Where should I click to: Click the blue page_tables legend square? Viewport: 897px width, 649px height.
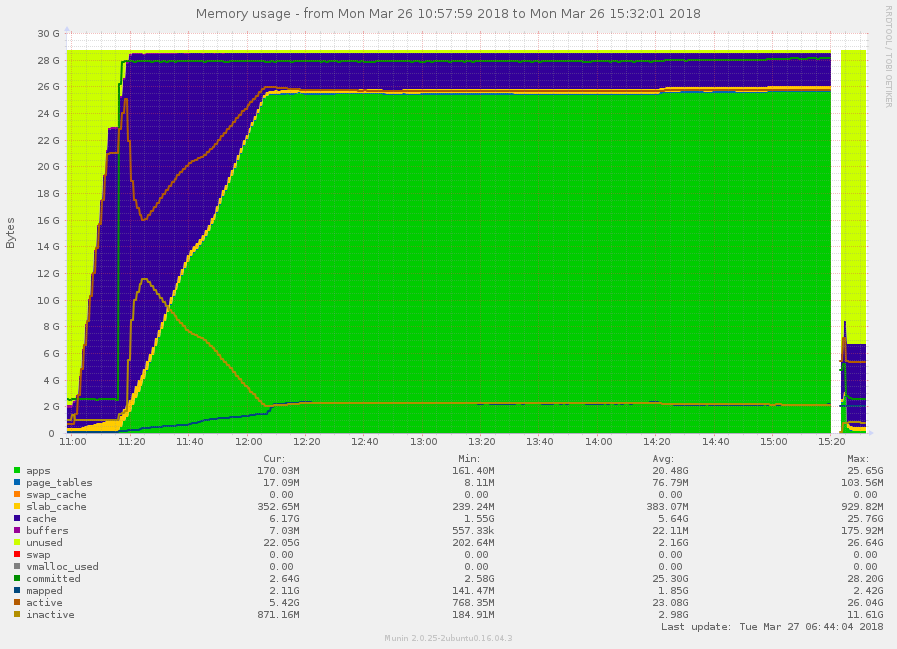[x=15, y=482]
